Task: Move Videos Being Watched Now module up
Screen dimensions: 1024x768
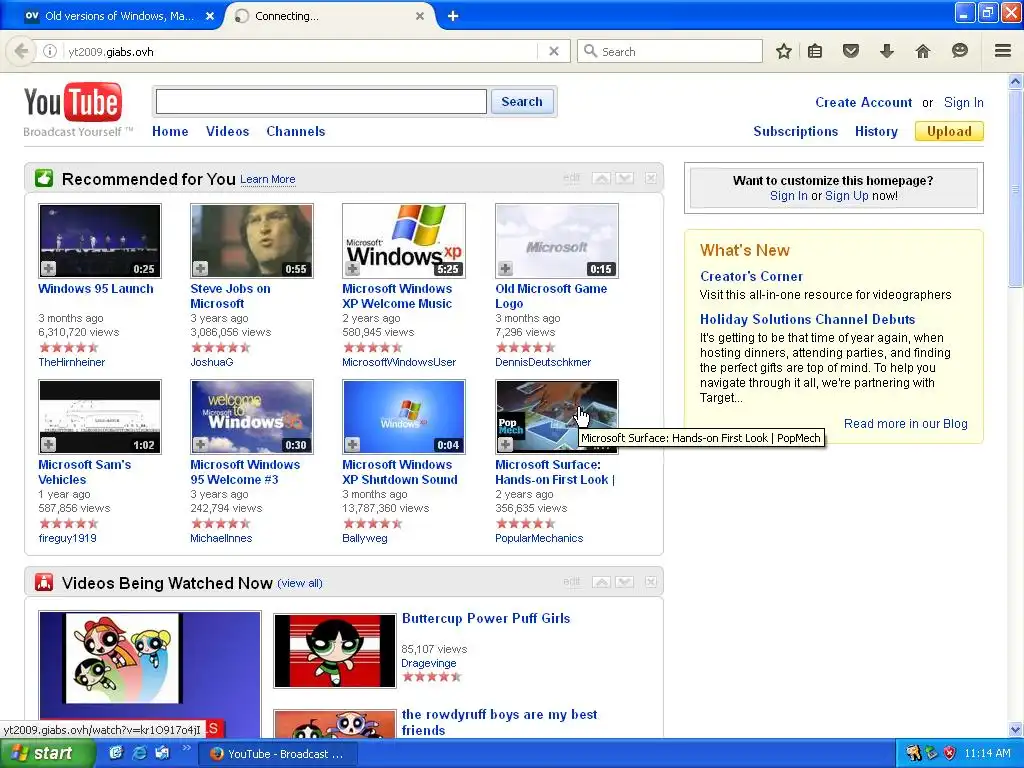Action: (601, 582)
